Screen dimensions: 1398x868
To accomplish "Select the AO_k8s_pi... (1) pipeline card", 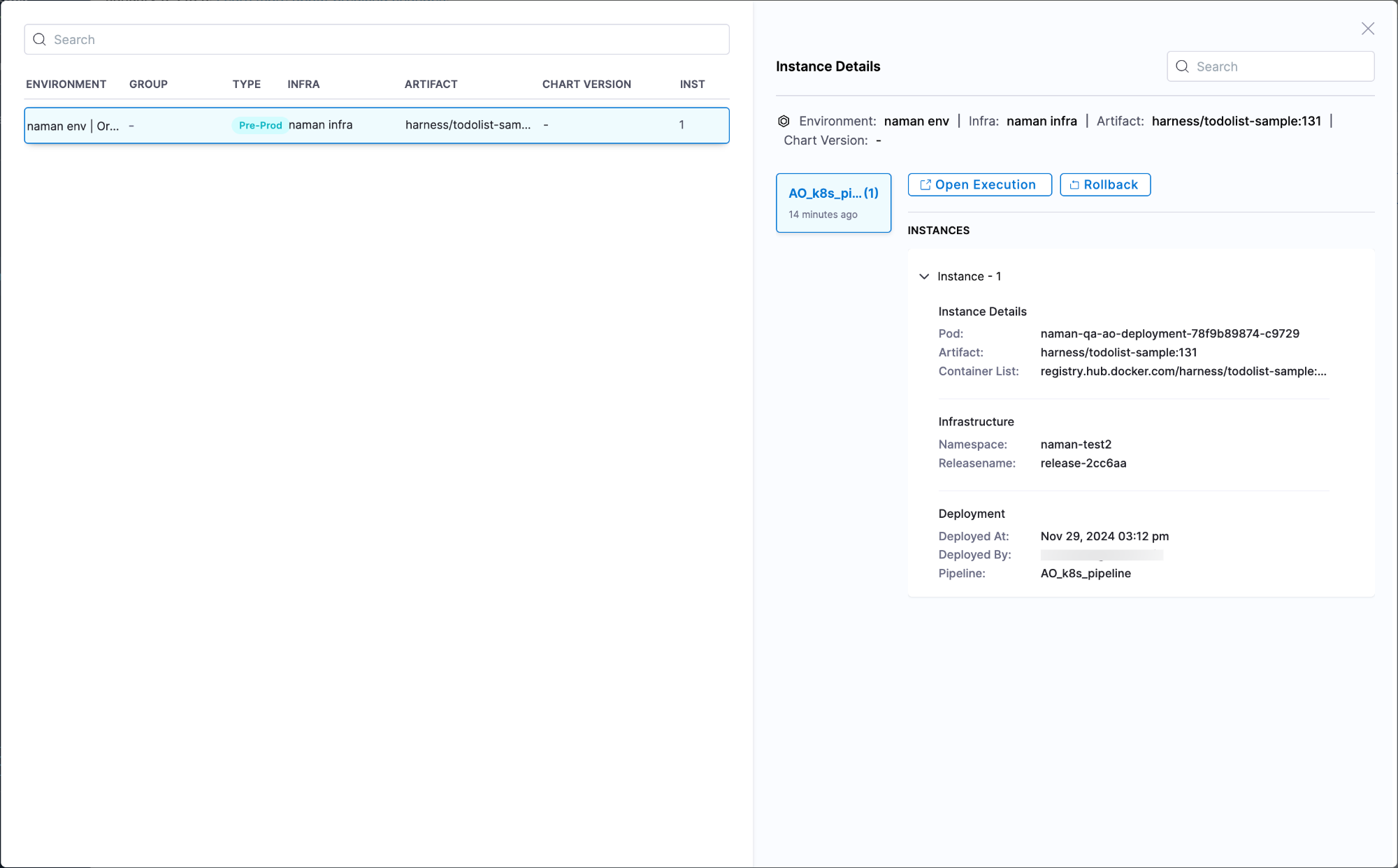I will (833, 203).
